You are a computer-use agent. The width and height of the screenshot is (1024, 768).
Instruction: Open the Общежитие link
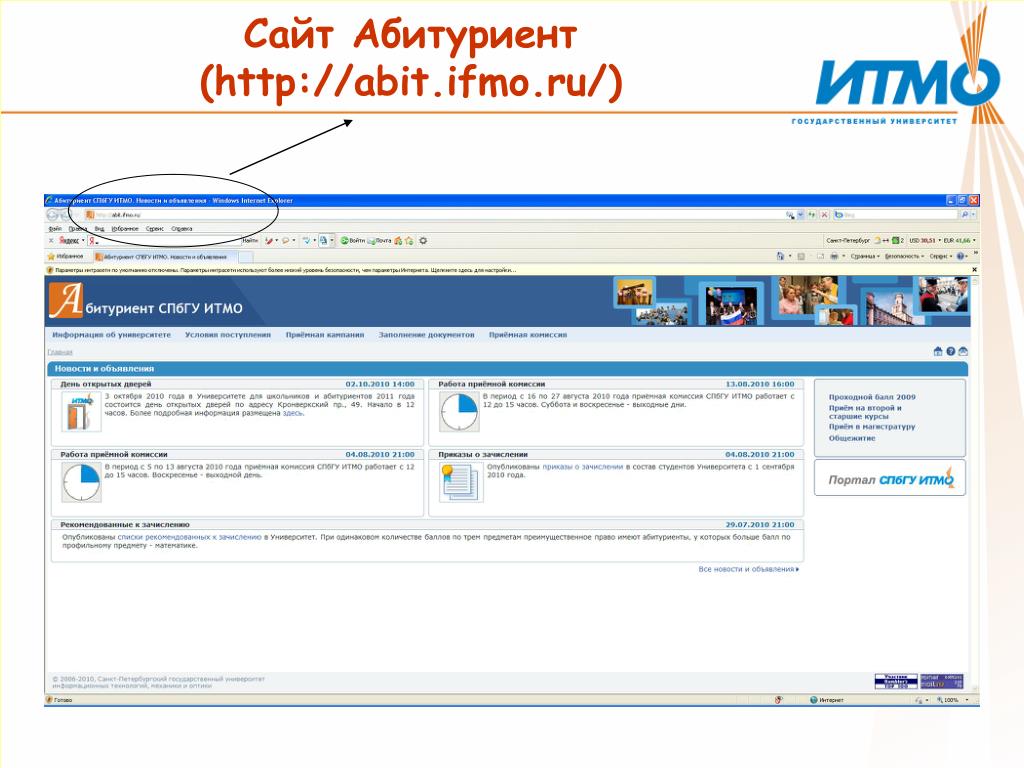click(852, 438)
